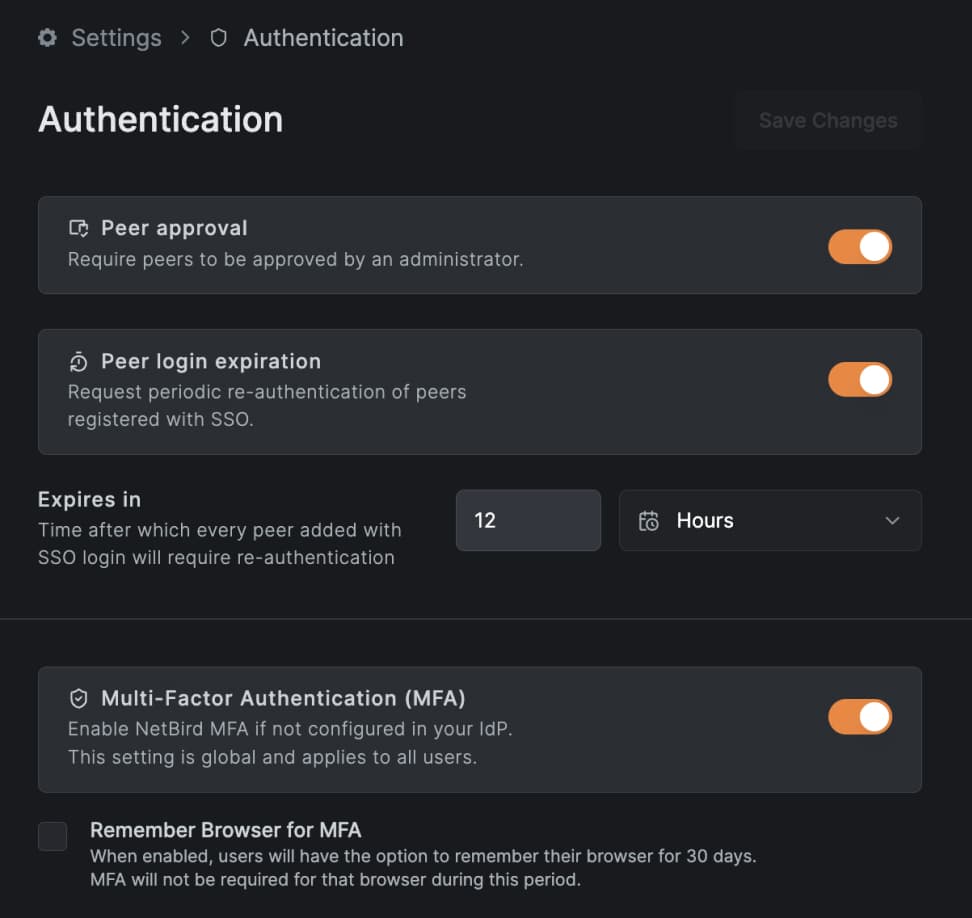Disable Multi-Factor Authentication globally

[860, 717]
